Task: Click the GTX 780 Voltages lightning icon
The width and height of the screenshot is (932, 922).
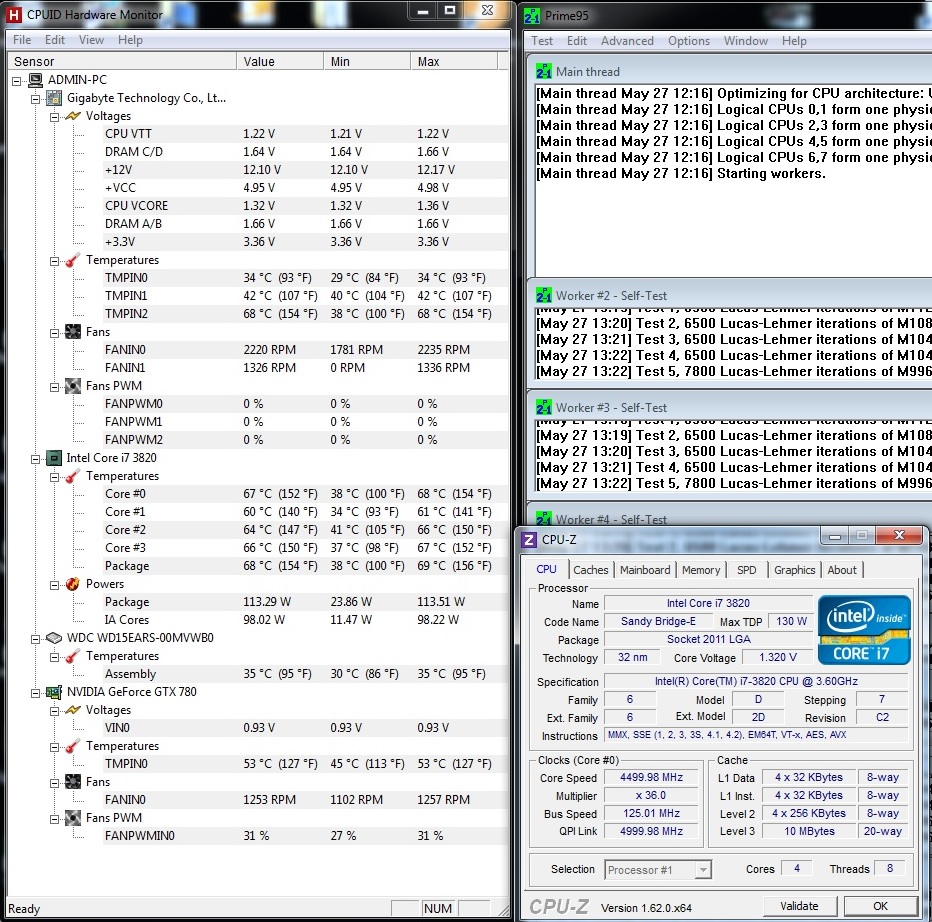Action: pyautogui.click(x=73, y=710)
